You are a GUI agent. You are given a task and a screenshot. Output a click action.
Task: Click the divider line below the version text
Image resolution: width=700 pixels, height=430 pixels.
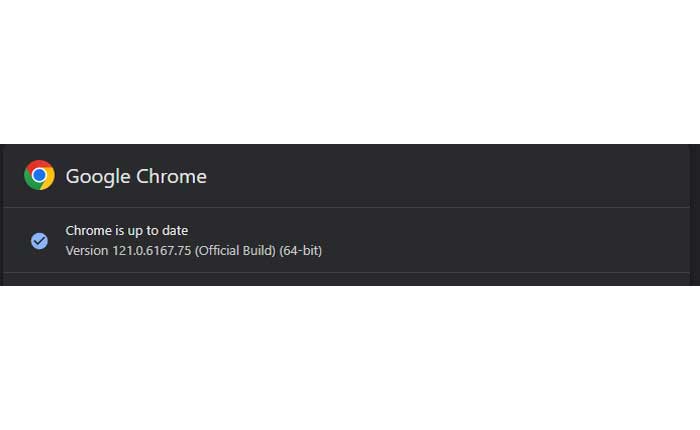[350, 272]
